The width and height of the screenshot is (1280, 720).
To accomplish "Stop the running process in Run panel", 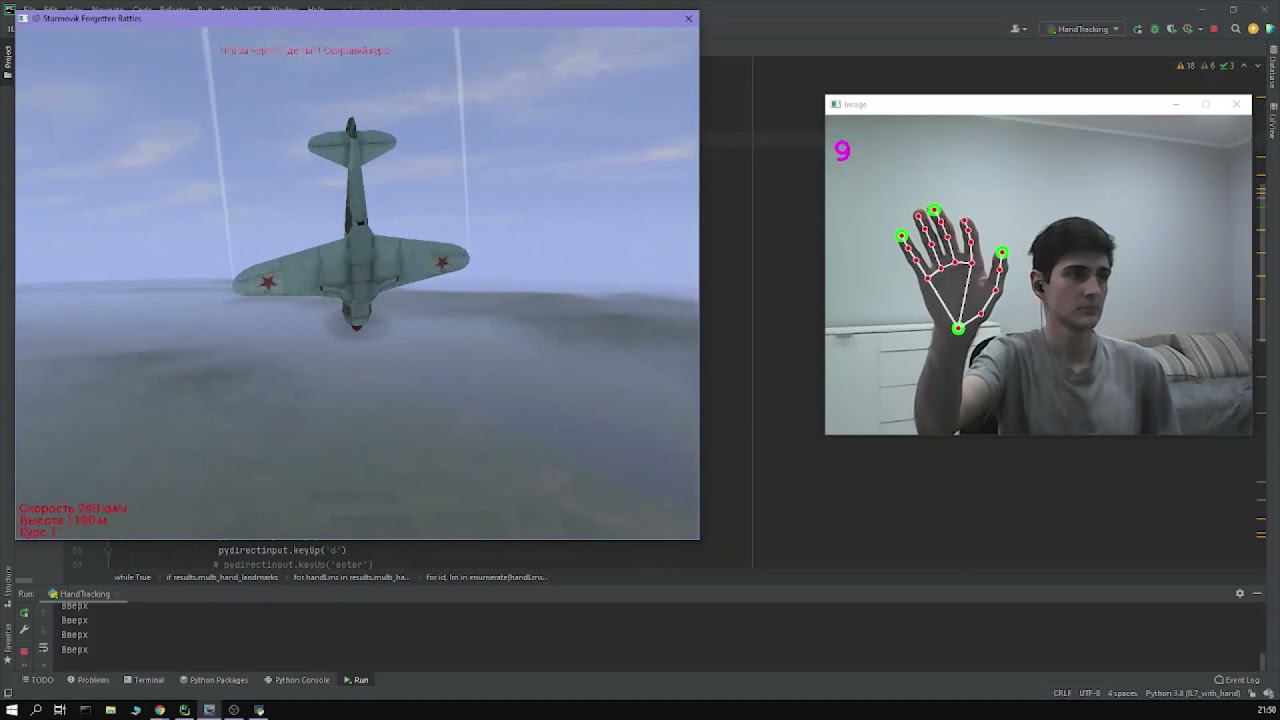I will point(24,651).
